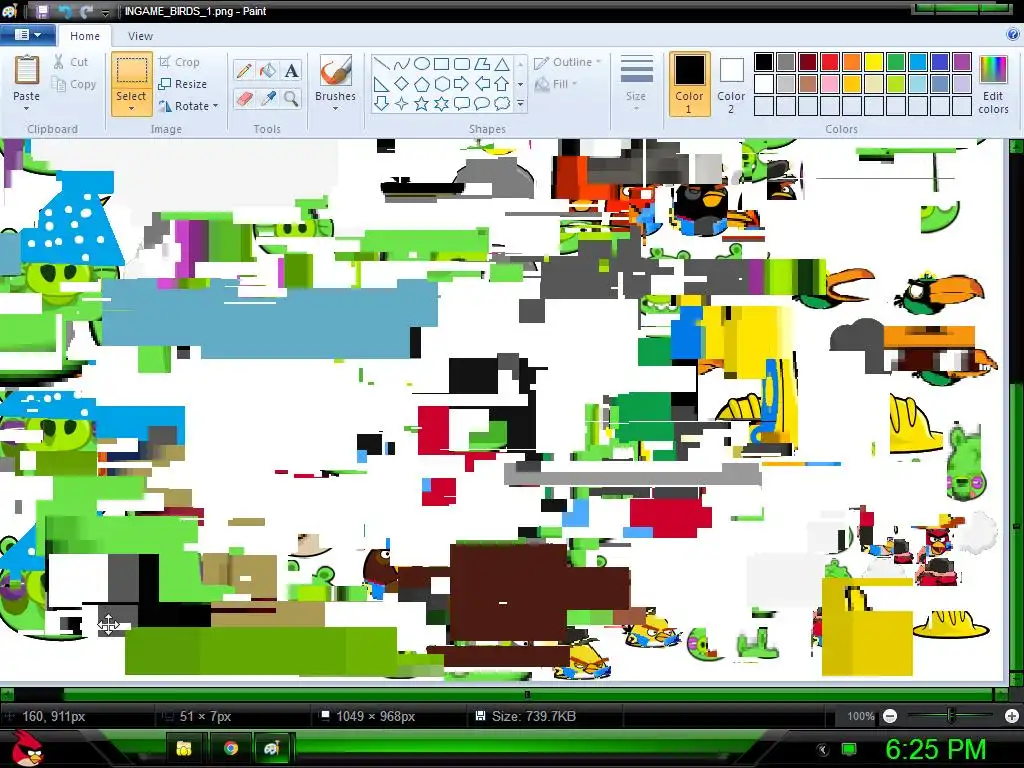
Task: Select the Color picker eyedropper tool
Action: 267,99
